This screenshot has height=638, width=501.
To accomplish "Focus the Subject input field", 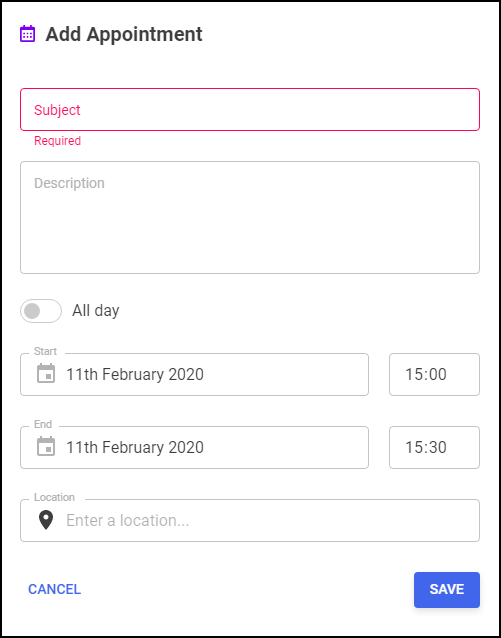I will (250, 110).
